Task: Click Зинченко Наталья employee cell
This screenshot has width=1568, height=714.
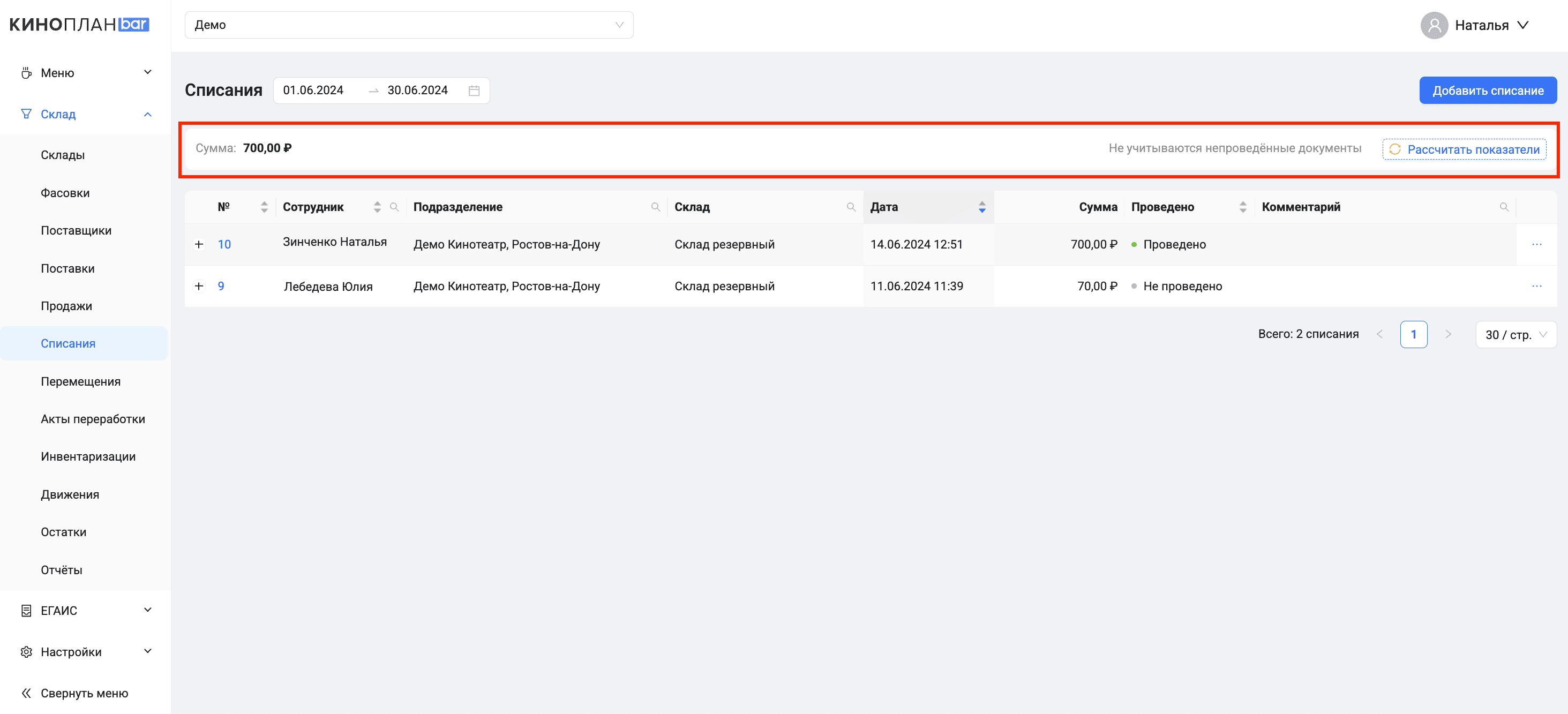Action: click(x=335, y=242)
